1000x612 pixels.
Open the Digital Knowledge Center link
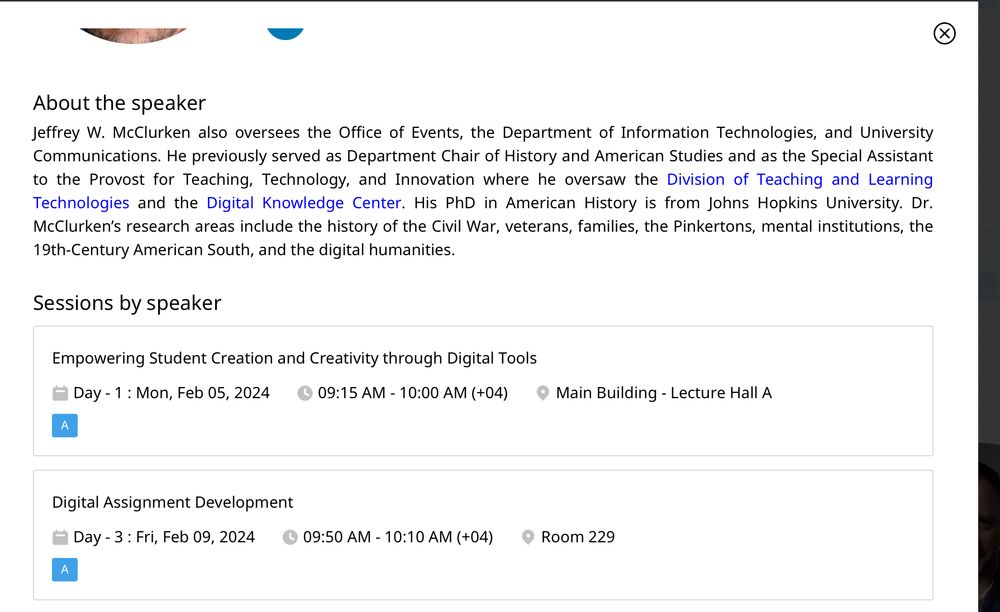[304, 203]
